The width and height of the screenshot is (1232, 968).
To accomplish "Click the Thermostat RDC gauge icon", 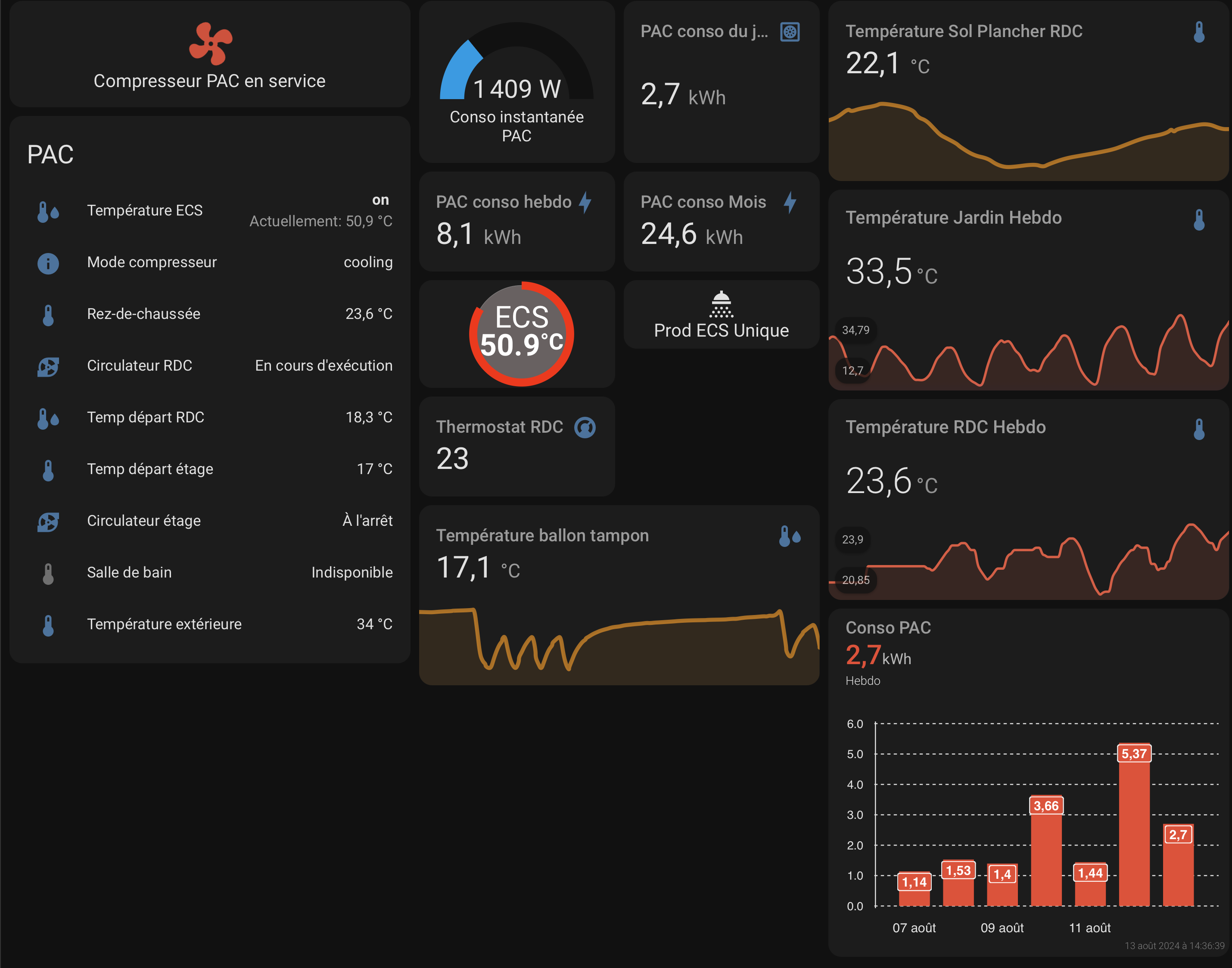I will point(585,428).
